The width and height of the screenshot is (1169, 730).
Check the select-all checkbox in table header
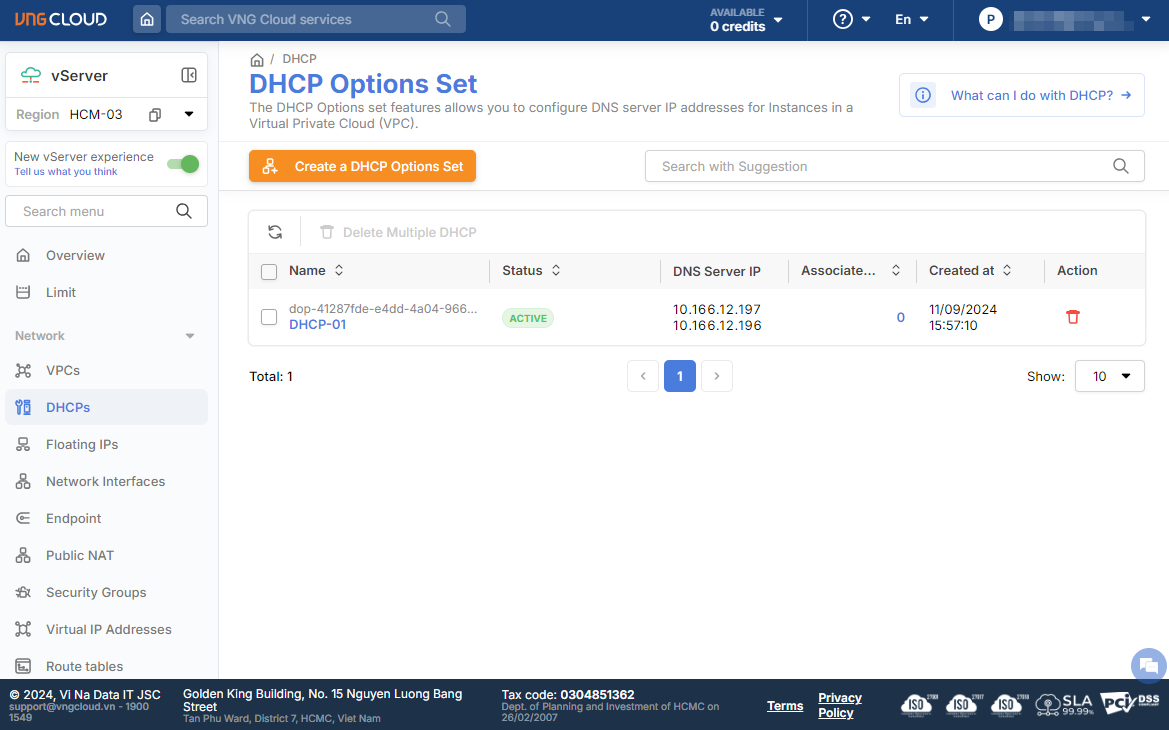click(x=269, y=271)
